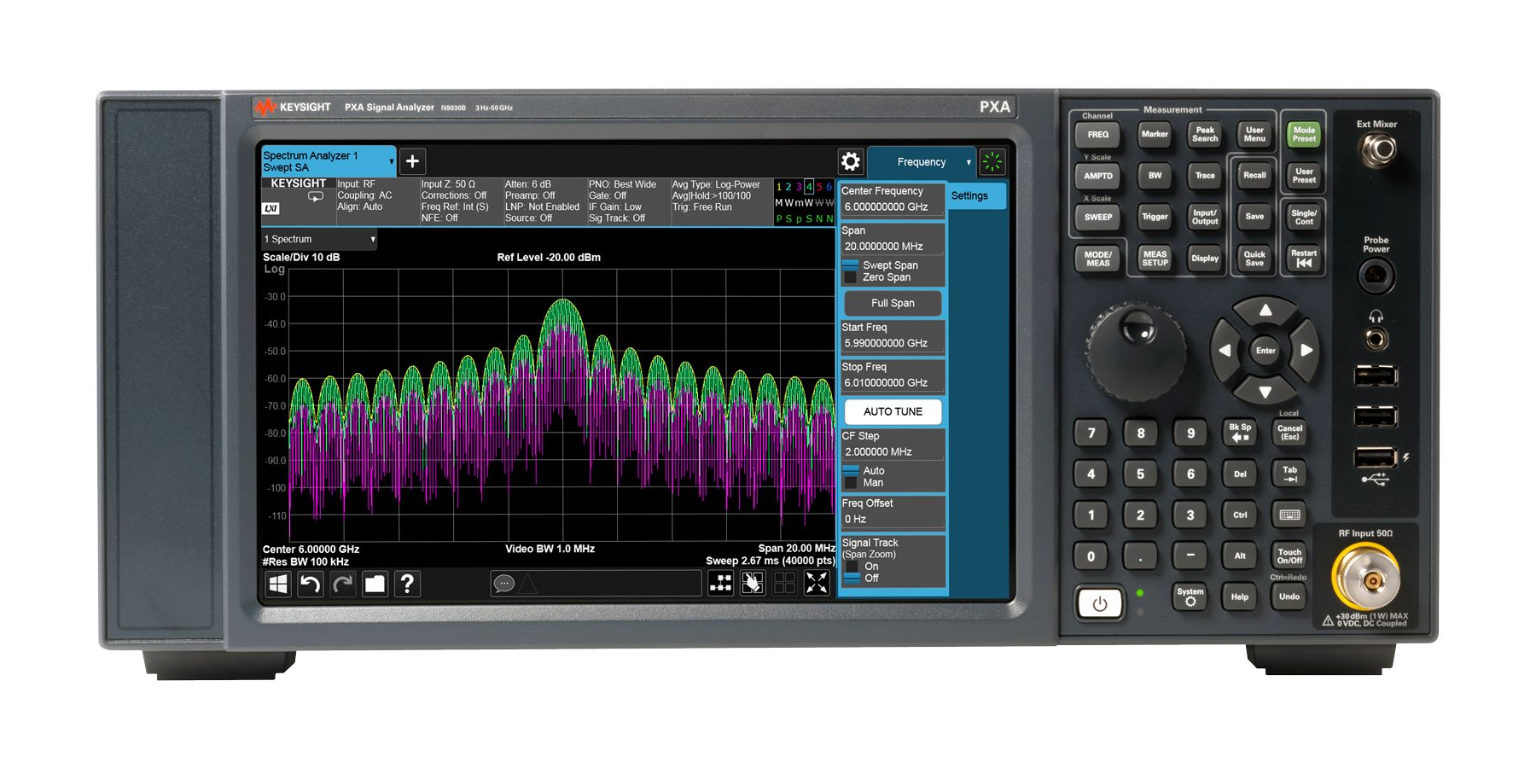Click the plus icon to add a screen
Viewport: 1536px width, 768px height.
[x=413, y=162]
